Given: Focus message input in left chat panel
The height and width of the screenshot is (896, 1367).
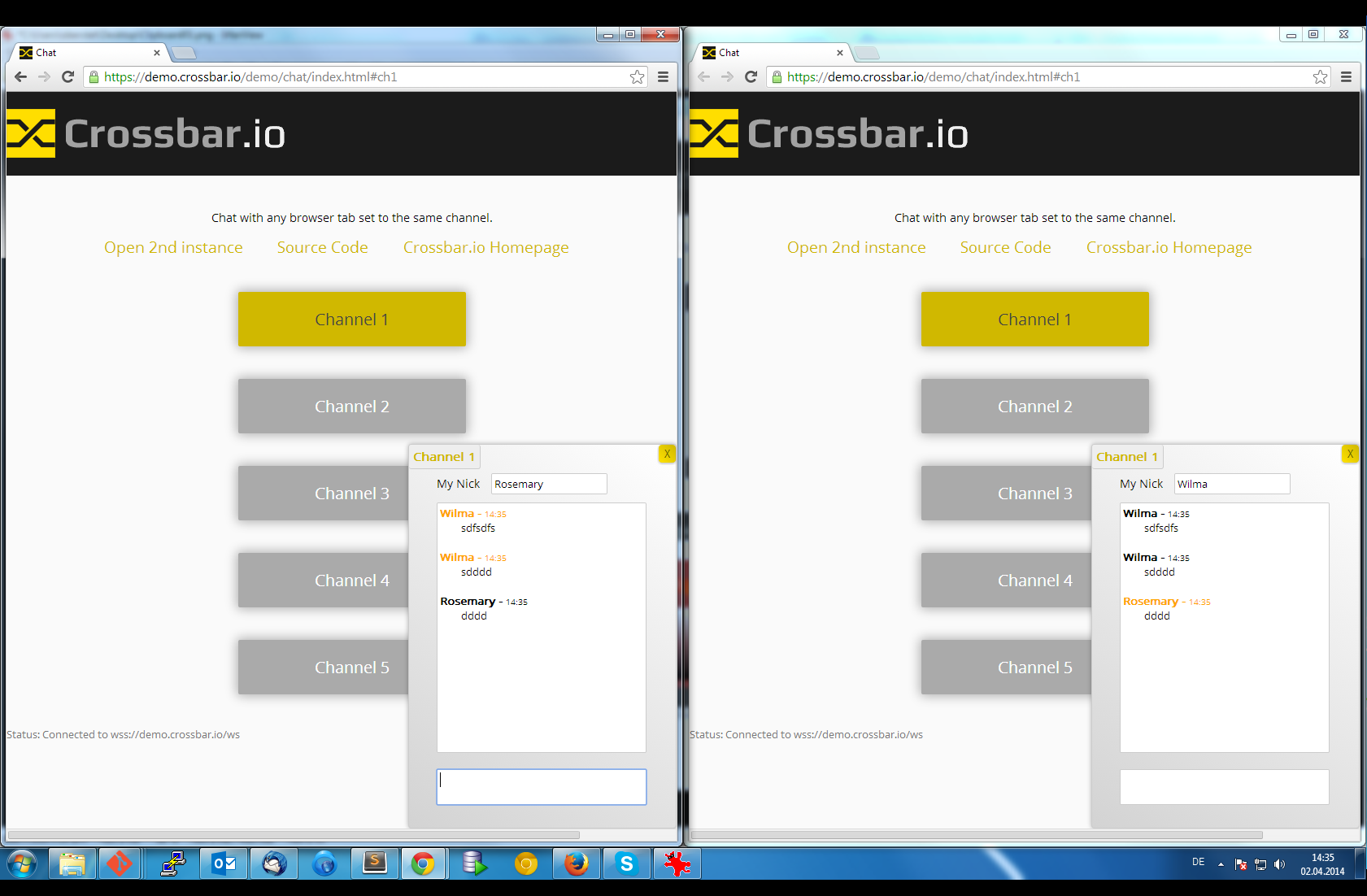Looking at the screenshot, I should pyautogui.click(x=542, y=787).
